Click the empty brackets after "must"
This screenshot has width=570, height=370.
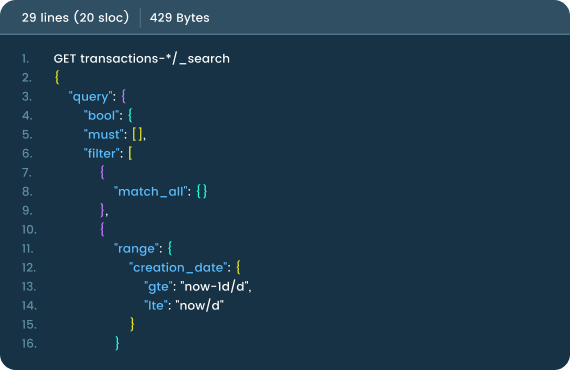(138, 134)
